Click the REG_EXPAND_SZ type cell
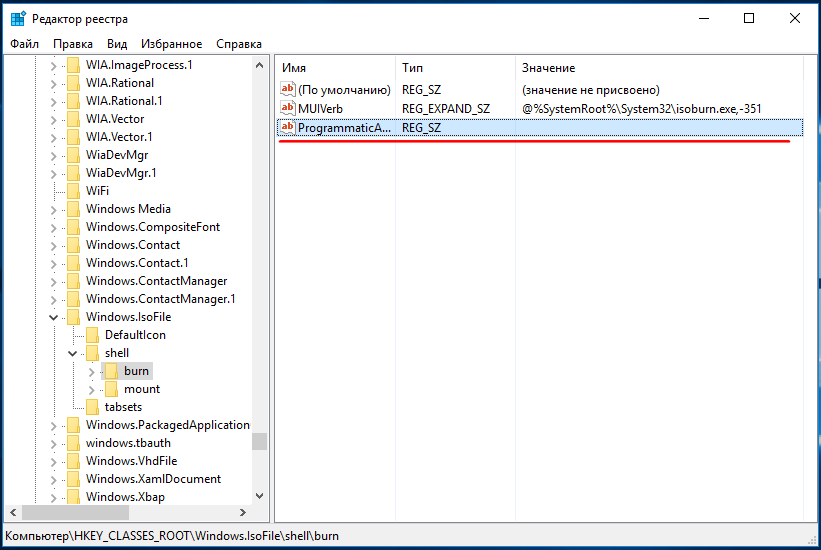 (446, 109)
